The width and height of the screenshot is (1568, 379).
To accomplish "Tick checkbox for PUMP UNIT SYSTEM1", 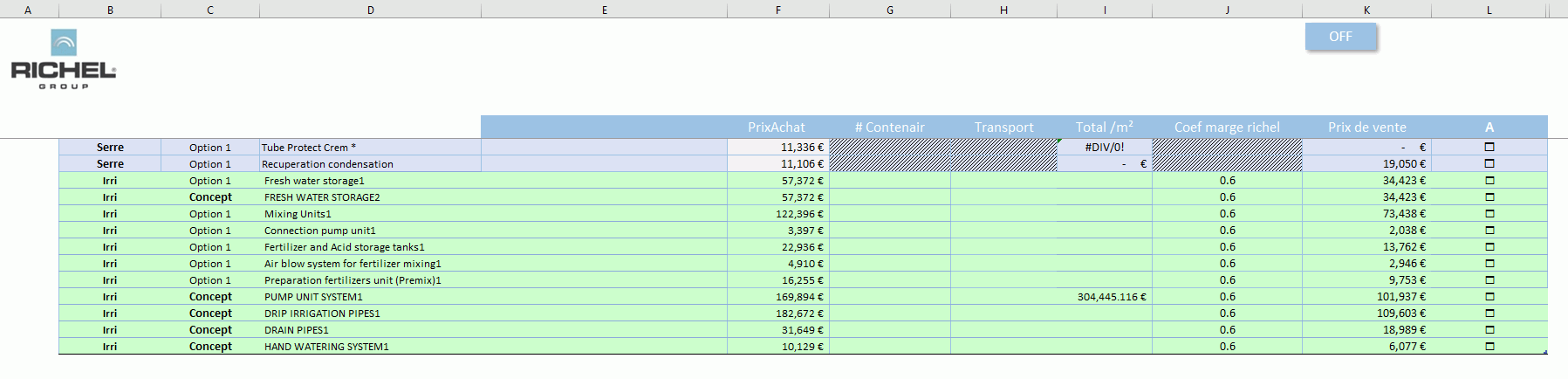I will (x=1489, y=297).
